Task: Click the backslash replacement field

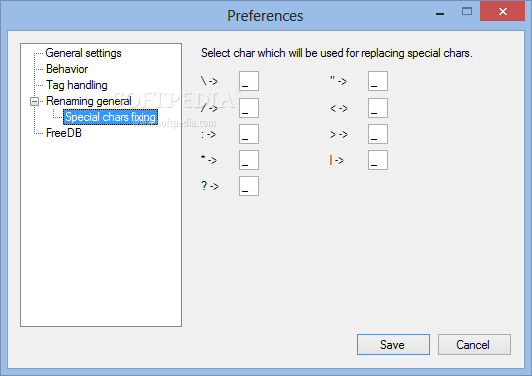Action: [249, 81]
